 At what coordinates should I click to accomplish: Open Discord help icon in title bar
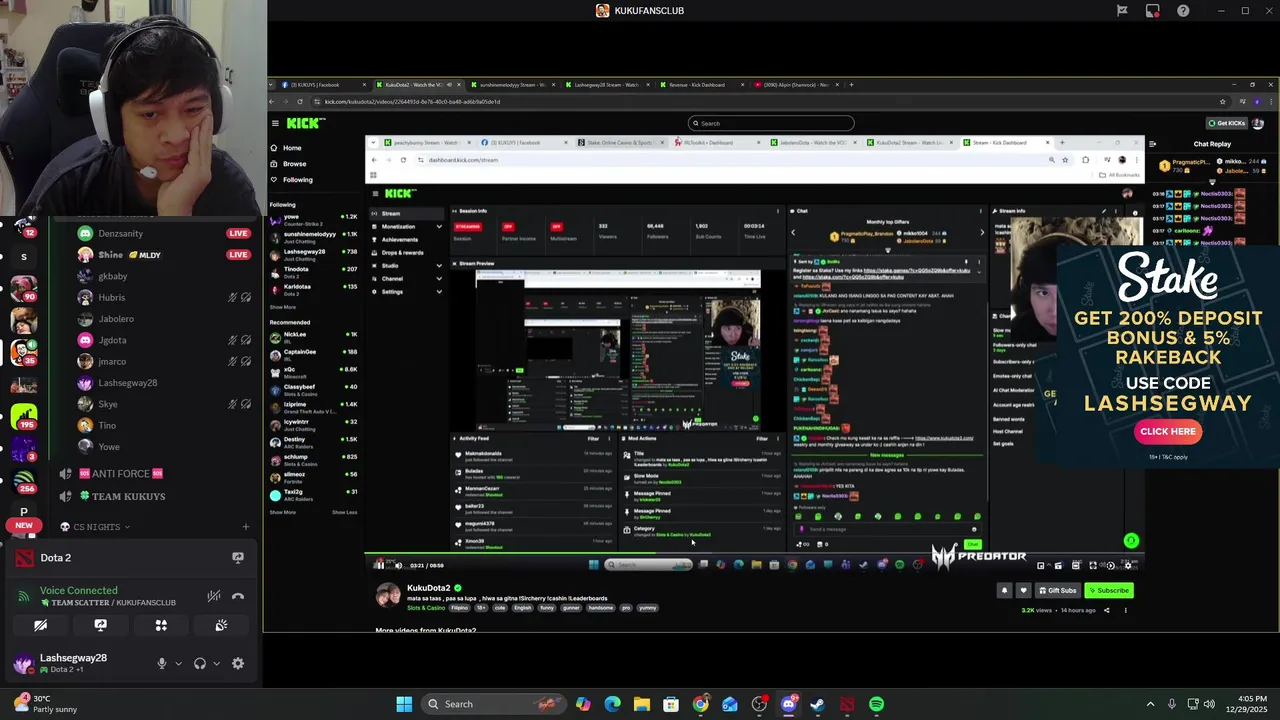point(1183,11)
